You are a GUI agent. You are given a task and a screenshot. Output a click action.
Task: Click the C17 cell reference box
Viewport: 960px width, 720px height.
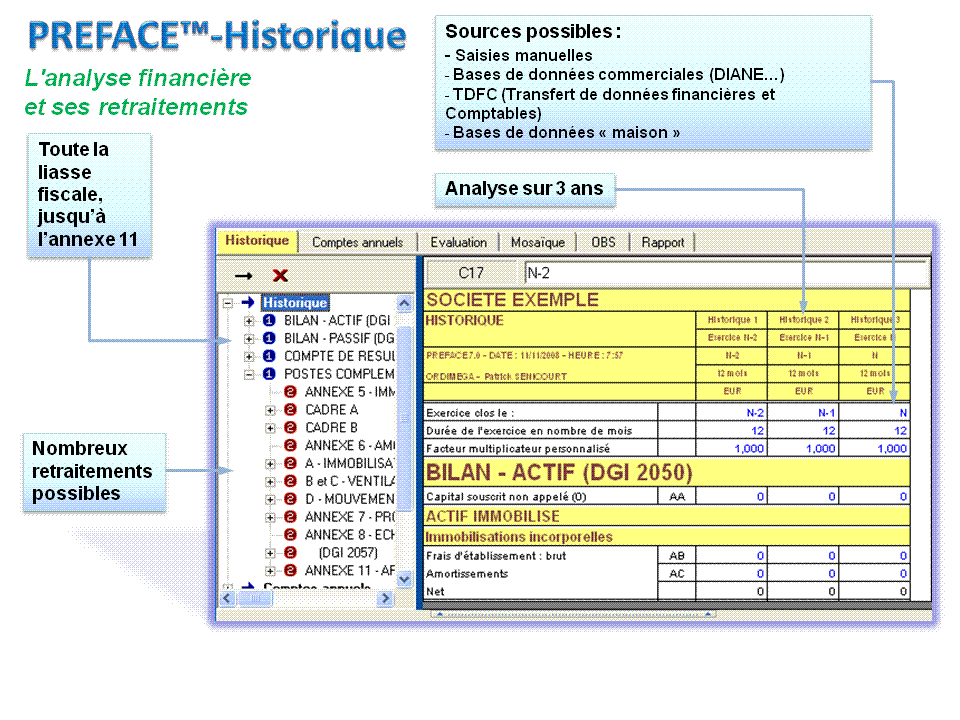coord(471,273)
